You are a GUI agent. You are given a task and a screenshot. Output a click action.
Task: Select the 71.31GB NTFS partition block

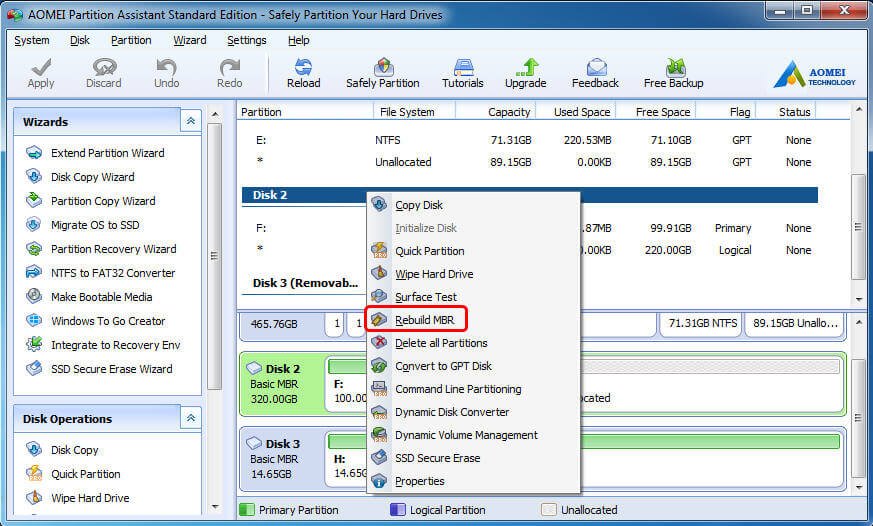[702, 323]
